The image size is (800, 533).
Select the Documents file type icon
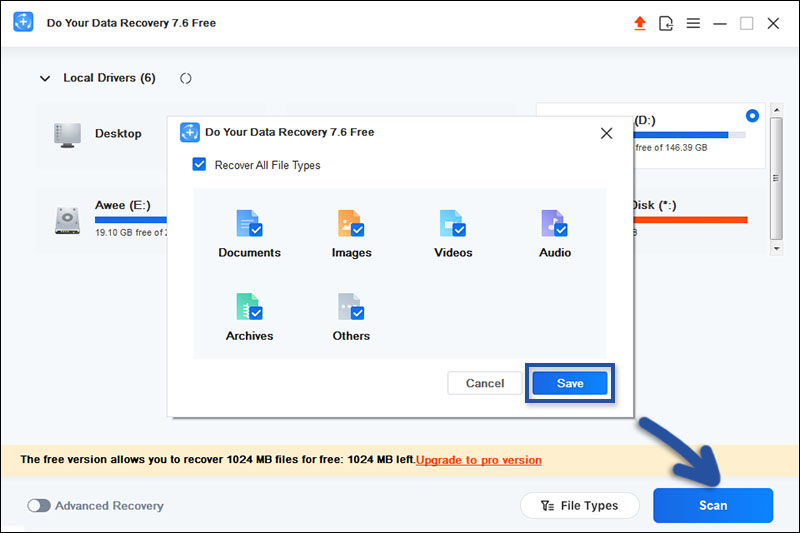pyautogui.click(x=249, y=224)
